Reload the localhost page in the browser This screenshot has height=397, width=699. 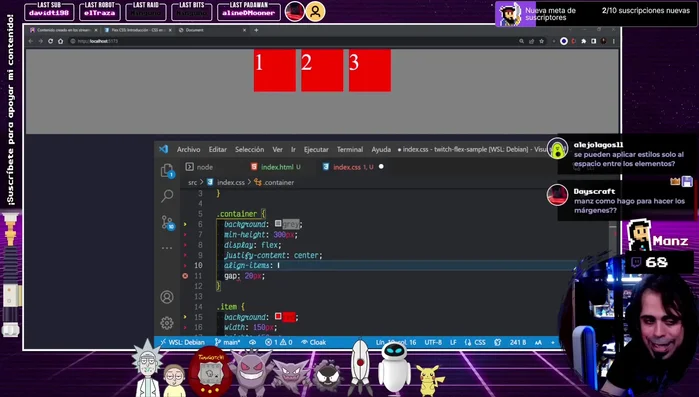[50, 41]
